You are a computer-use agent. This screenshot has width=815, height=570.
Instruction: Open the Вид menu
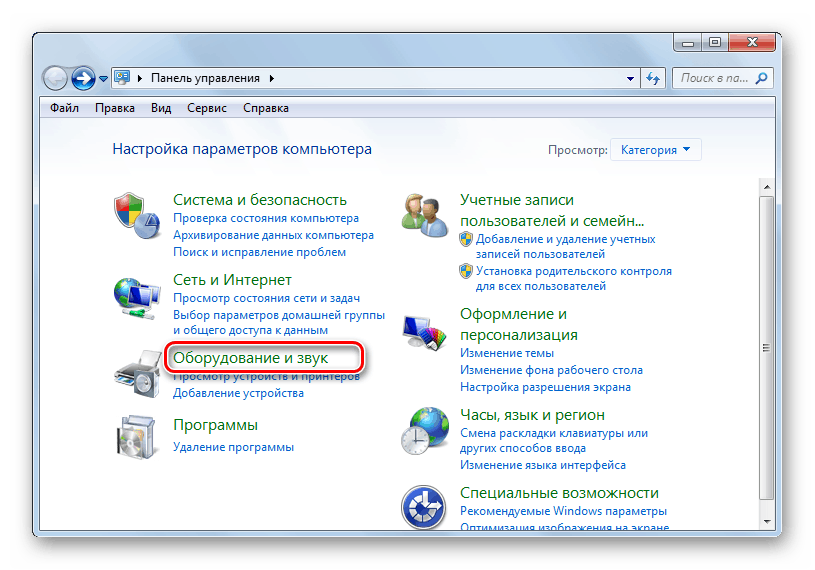coord(161,108)
